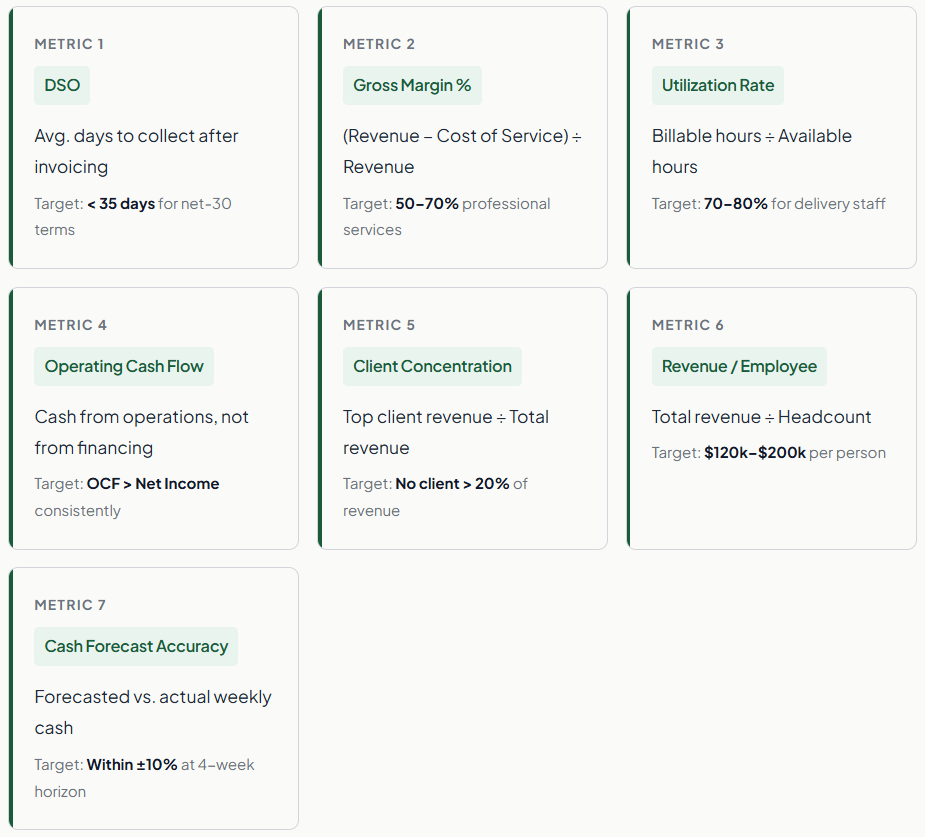Click the METRIC 3 heading
925x837 pixels.
point(688,44)
